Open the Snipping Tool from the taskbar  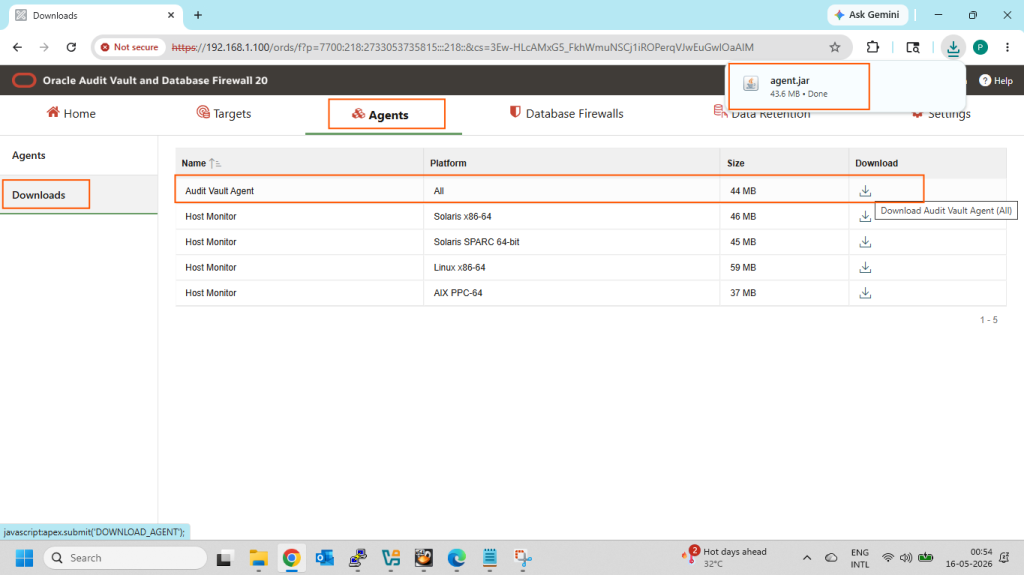click(522, 558)
